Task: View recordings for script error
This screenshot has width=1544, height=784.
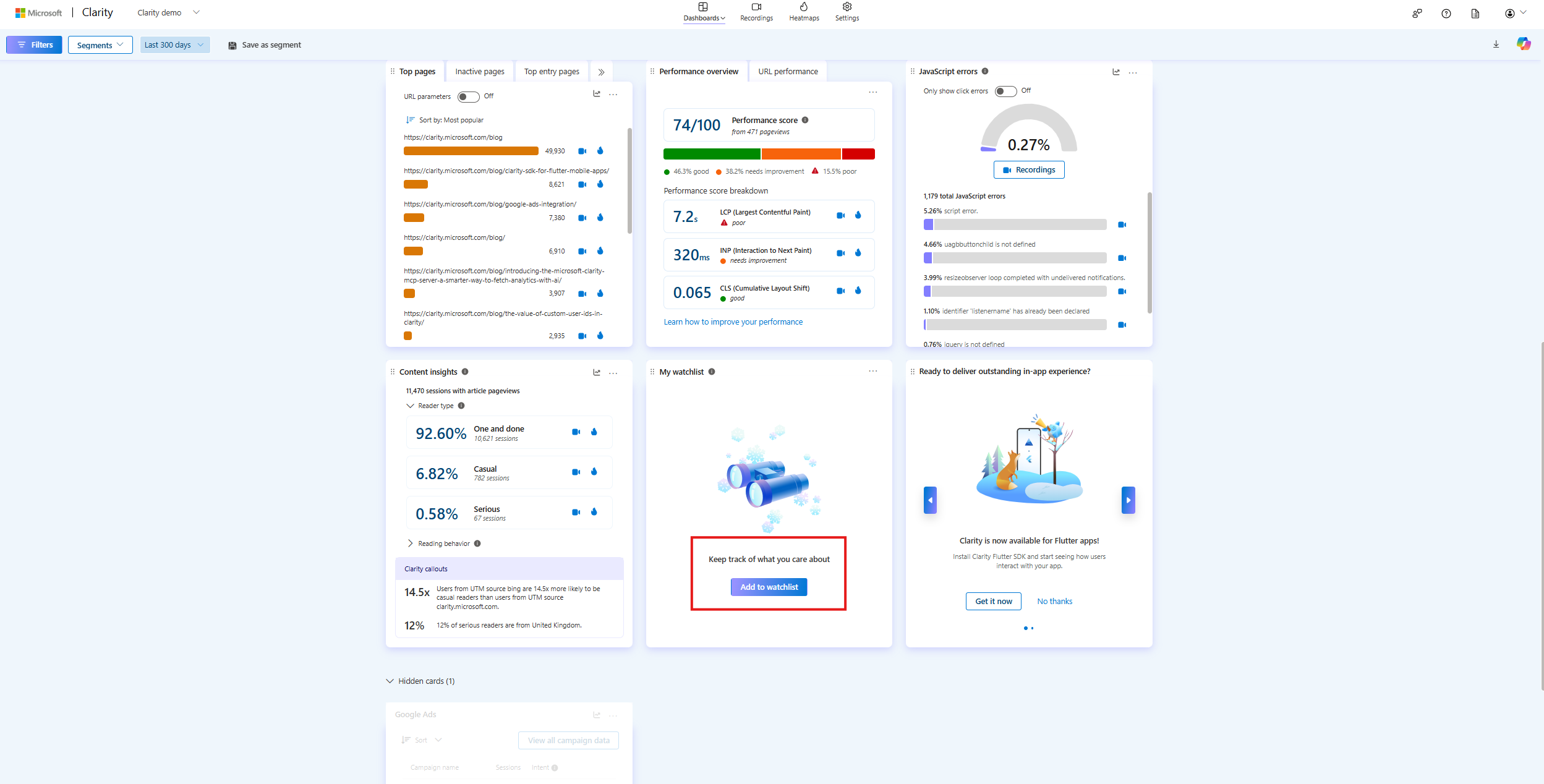Action: coord(1122,224)
